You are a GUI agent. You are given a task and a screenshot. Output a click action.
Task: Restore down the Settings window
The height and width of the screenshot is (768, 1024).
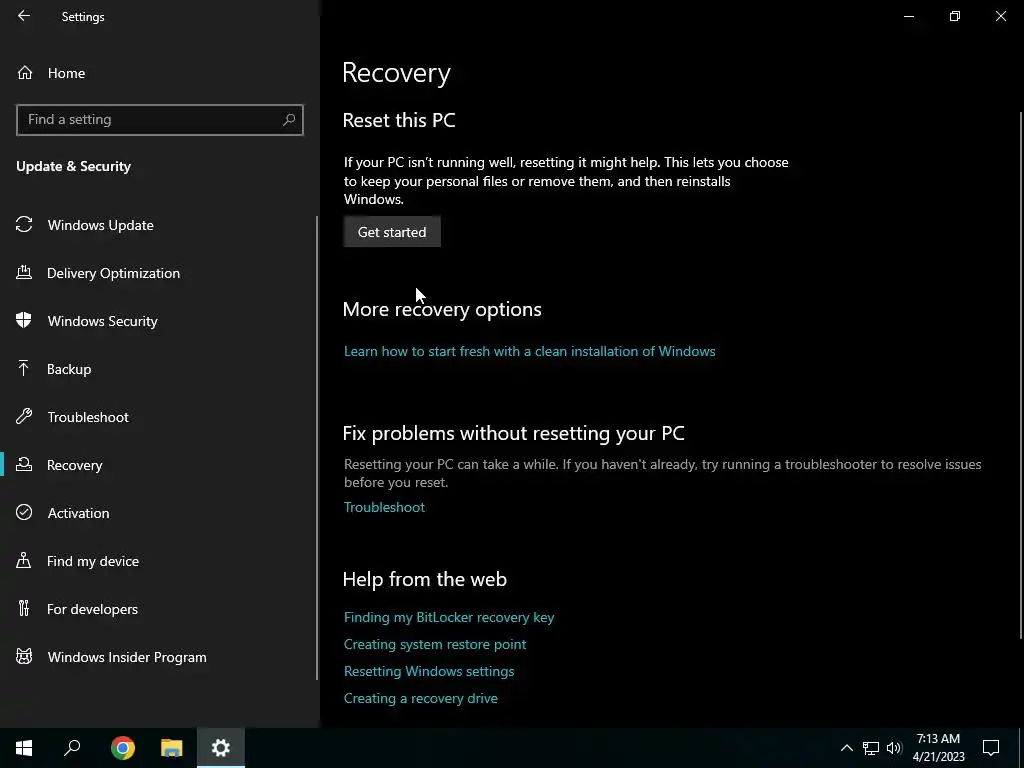click(955, 16)
